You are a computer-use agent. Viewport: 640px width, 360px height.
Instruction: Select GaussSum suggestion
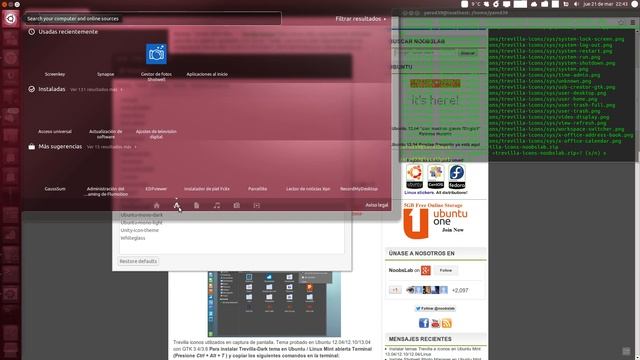[55, 189]
